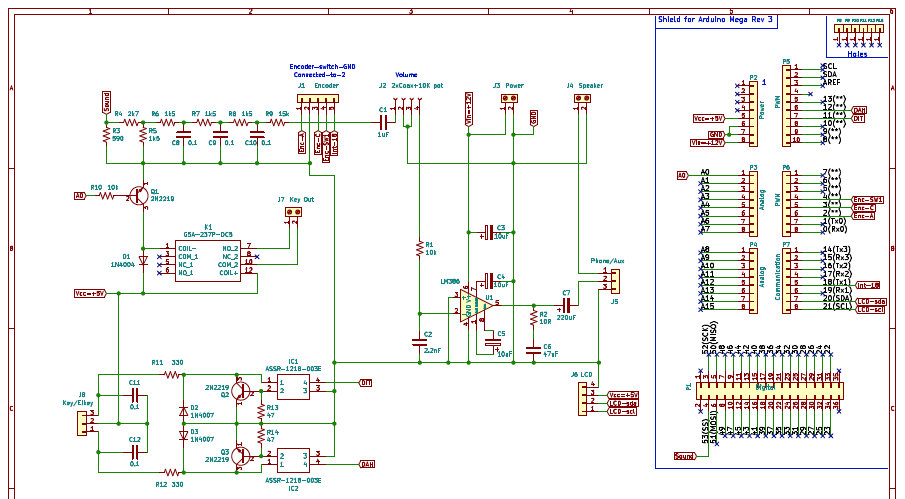Select the Holes mounting block
This screenshot has height=499, width=905.
click(856, 40)
